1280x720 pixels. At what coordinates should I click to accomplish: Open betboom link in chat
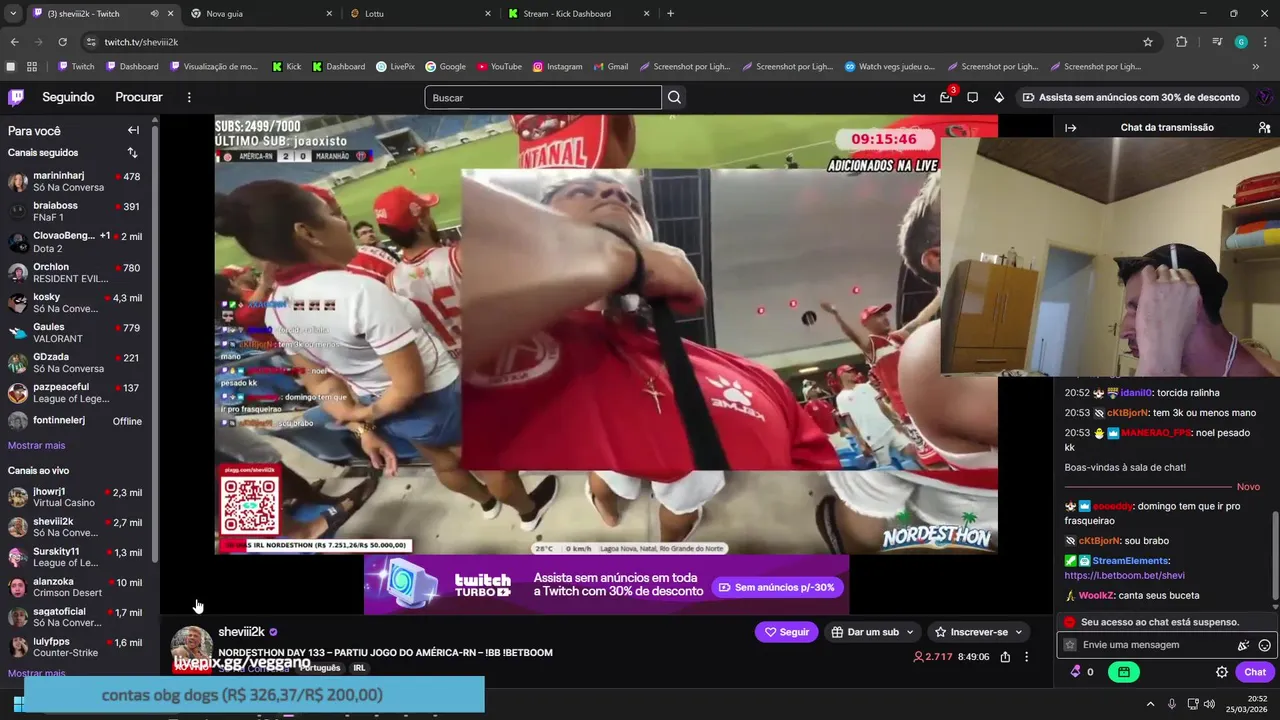coord(1124,576)
